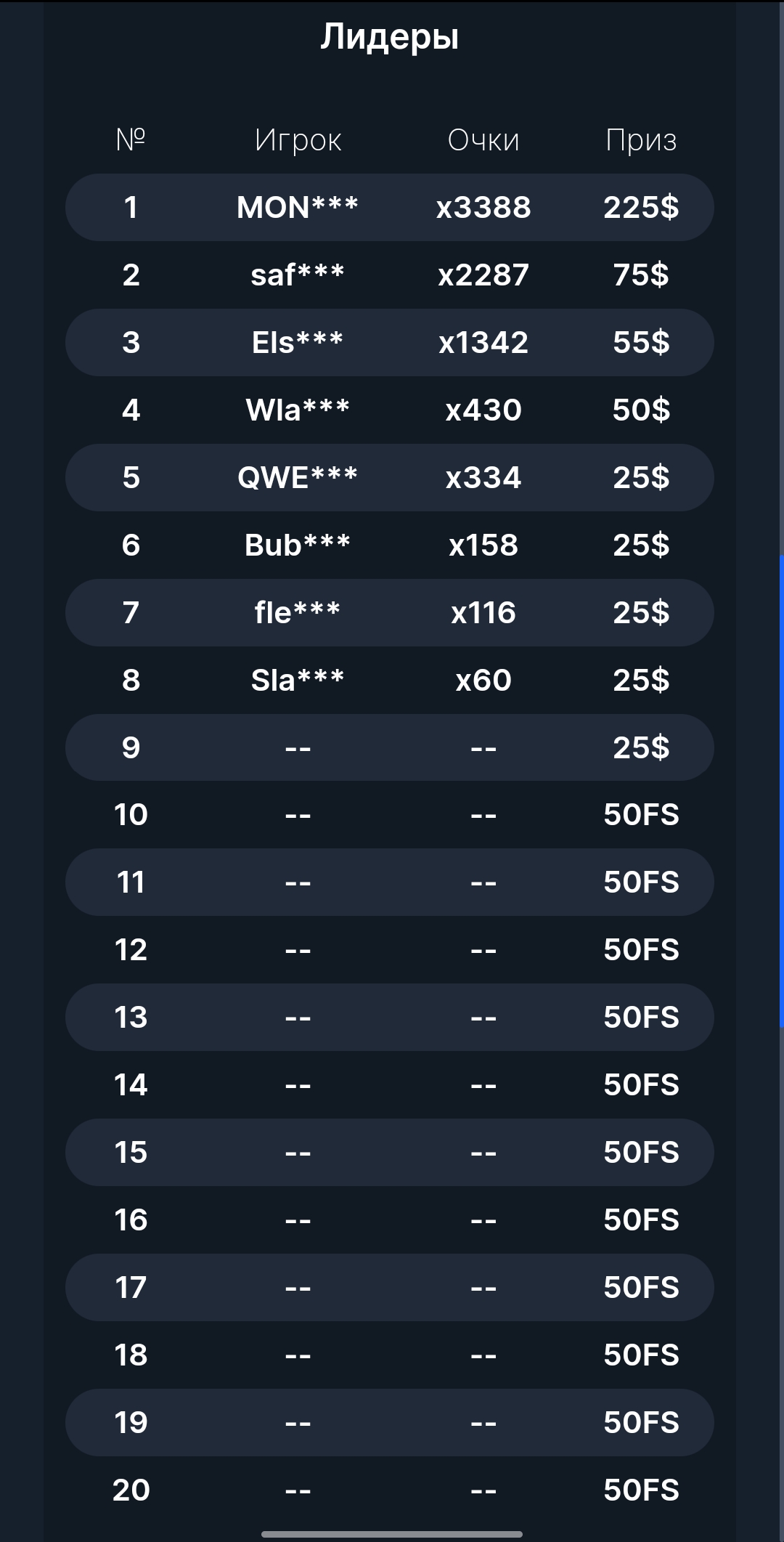Select rank number 15 in the table
This screenshot has height=1542, width=784.
[131, 1153]
